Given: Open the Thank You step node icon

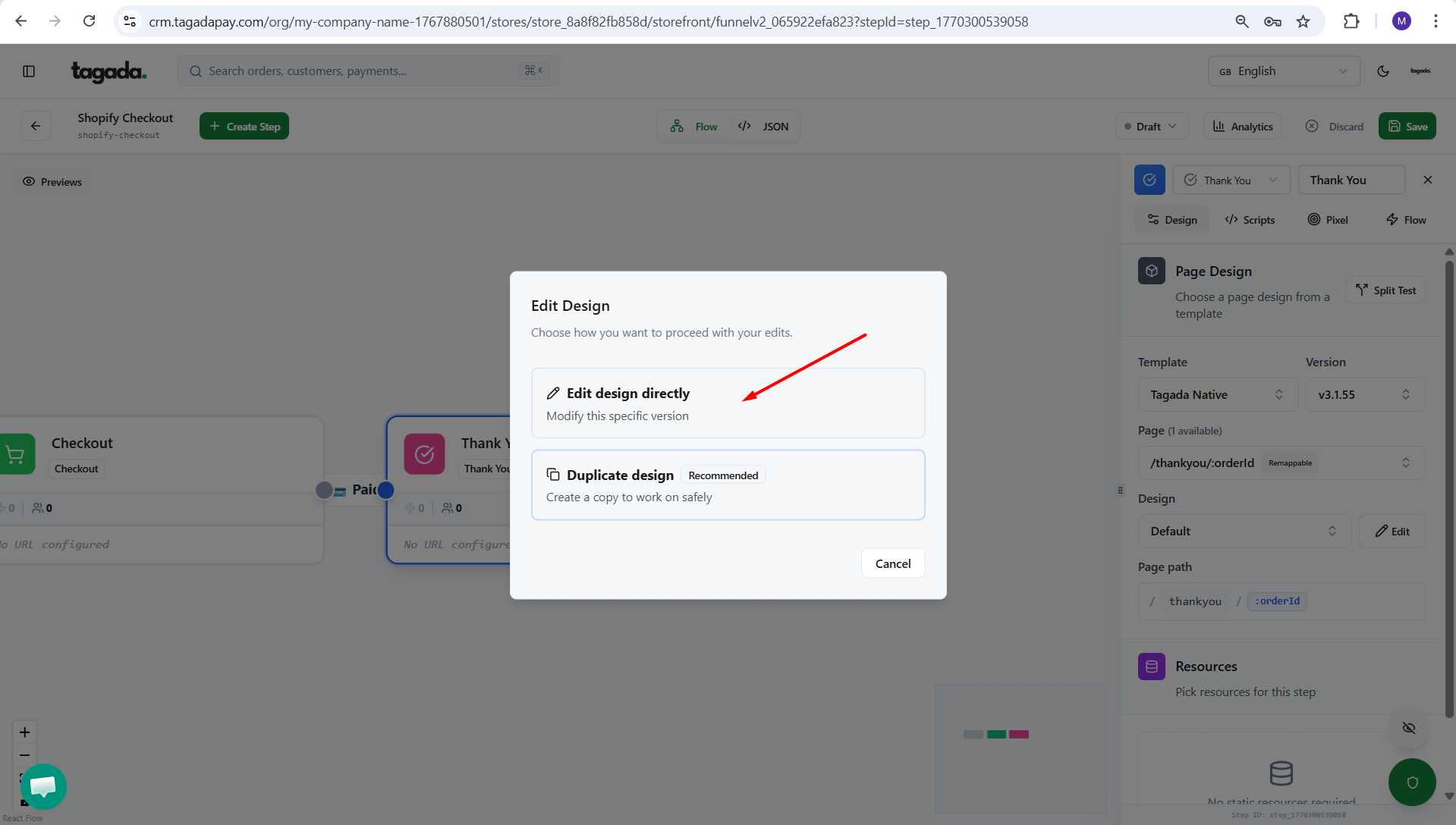Looking at the screenshot, I should [424, 453].
